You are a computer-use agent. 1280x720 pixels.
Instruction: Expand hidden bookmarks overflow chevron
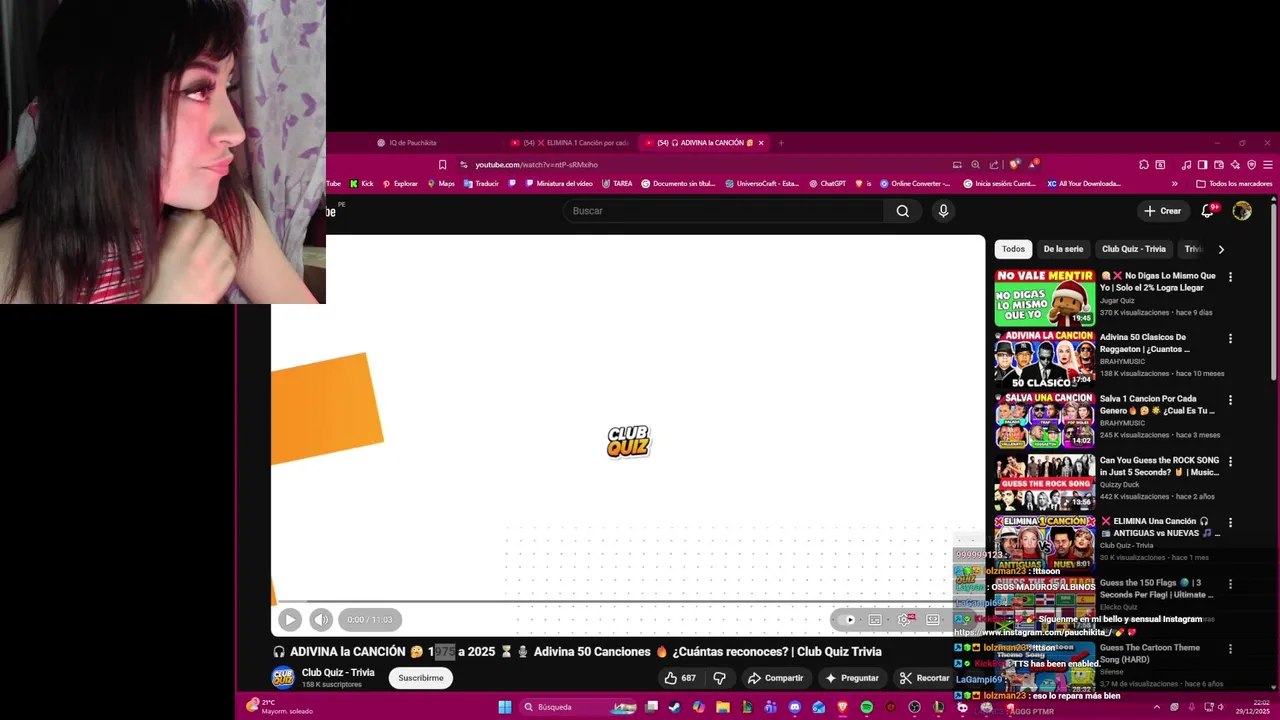coord(1174,183)
